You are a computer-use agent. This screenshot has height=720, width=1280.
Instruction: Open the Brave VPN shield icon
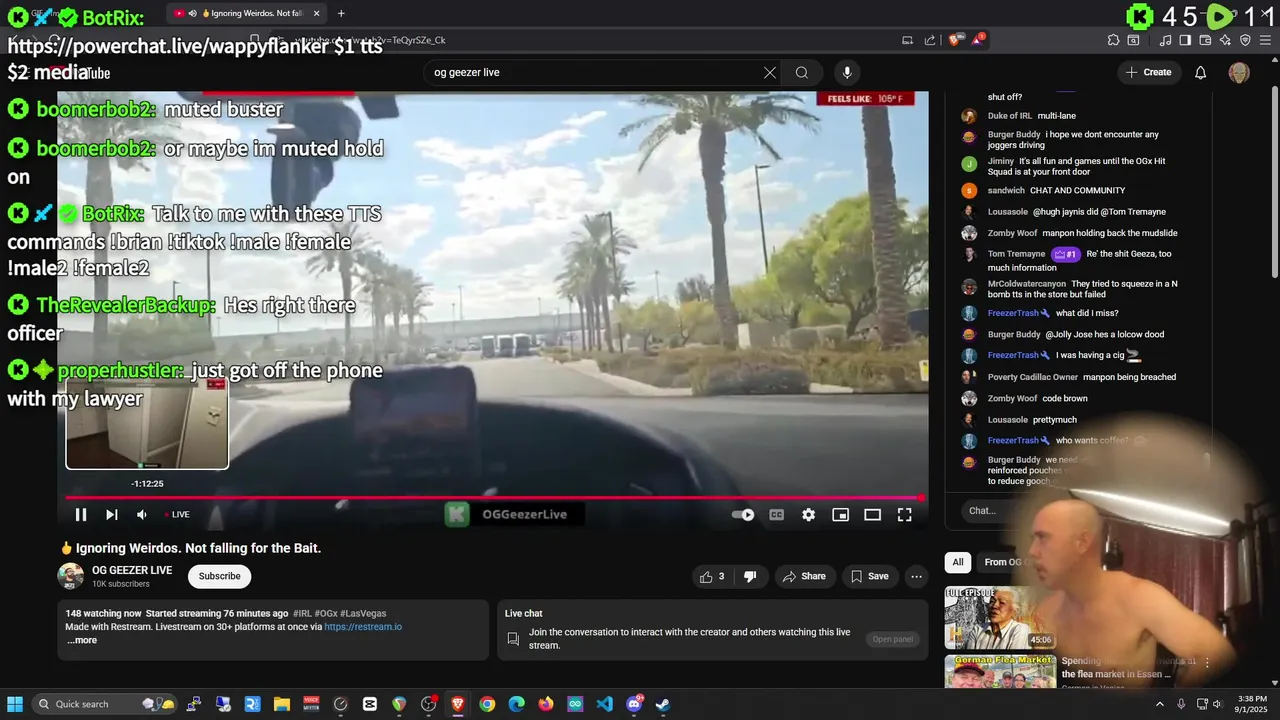pyautogui.click(x=1245, y=40)
